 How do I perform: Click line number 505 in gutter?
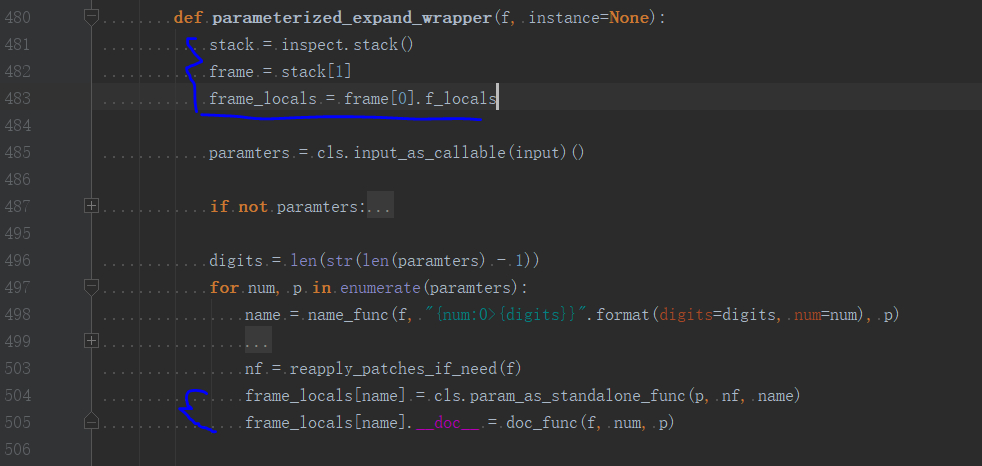pos(18,422)
